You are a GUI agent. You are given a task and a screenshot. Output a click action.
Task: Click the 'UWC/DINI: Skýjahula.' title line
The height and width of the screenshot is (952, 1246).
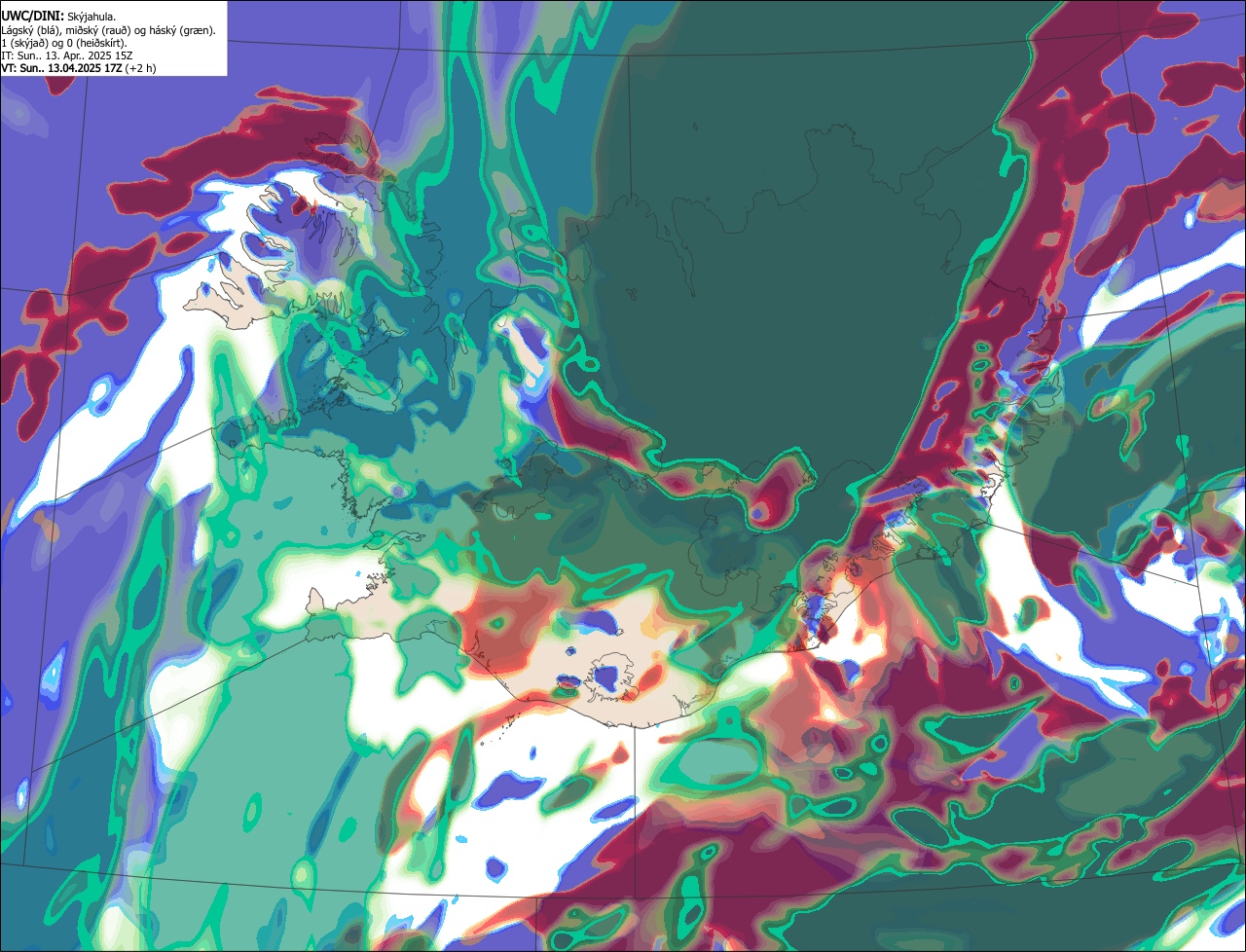(x=60, y=17)
